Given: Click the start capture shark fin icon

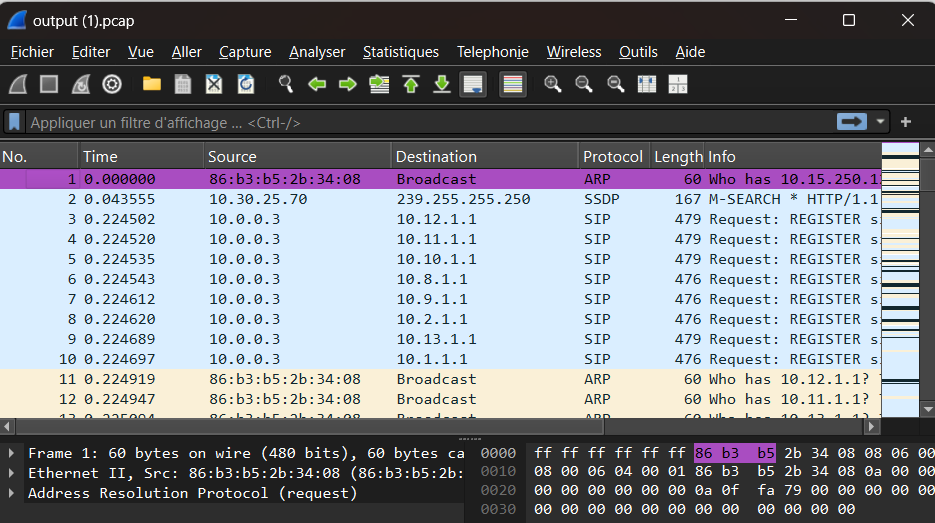Looking at the screenshot, I should [18, 85].
